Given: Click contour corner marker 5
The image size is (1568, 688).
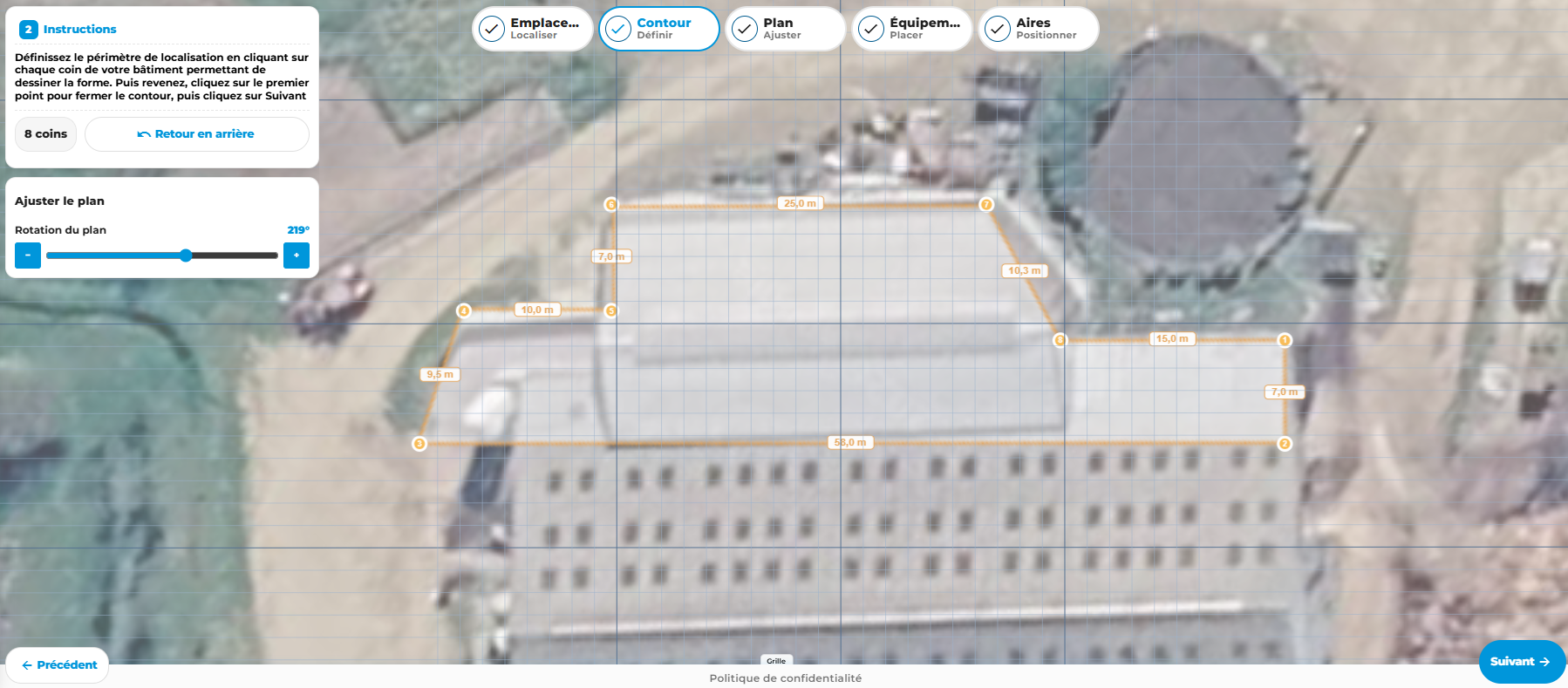Looking at the screenshot, I should (x=611, y=310).
